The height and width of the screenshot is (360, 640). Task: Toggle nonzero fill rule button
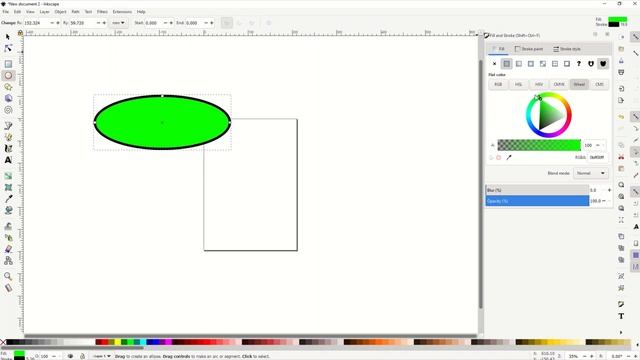603,64
